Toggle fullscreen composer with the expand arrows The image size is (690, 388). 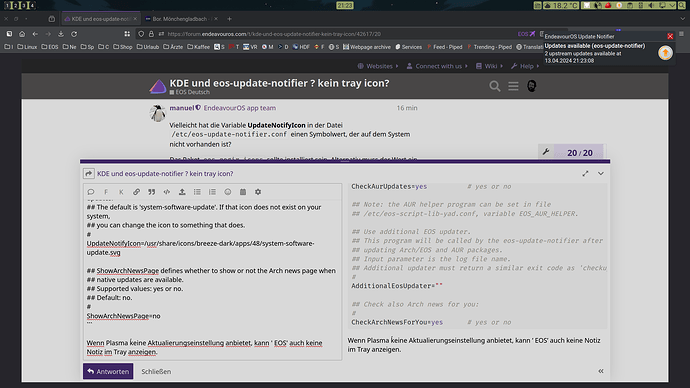(x=585, y=174)
